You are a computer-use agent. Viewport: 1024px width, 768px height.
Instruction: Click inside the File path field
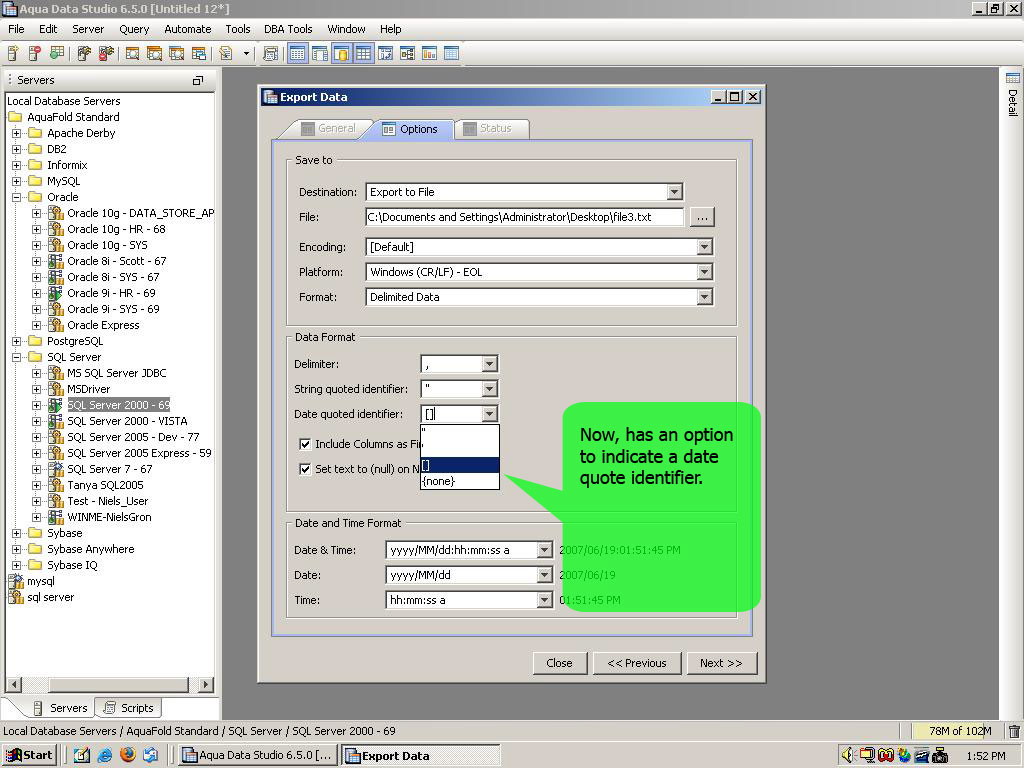tap(524, 217)
